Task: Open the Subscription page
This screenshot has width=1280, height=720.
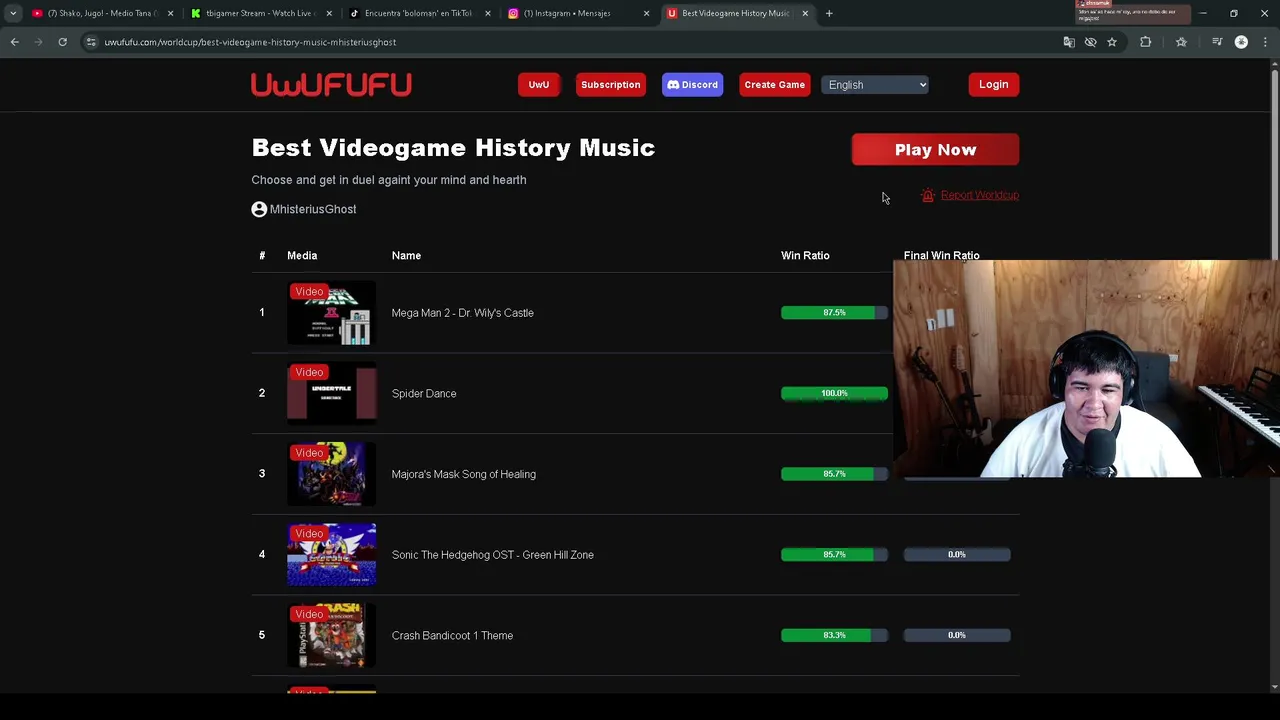Action: click(610, 85)
